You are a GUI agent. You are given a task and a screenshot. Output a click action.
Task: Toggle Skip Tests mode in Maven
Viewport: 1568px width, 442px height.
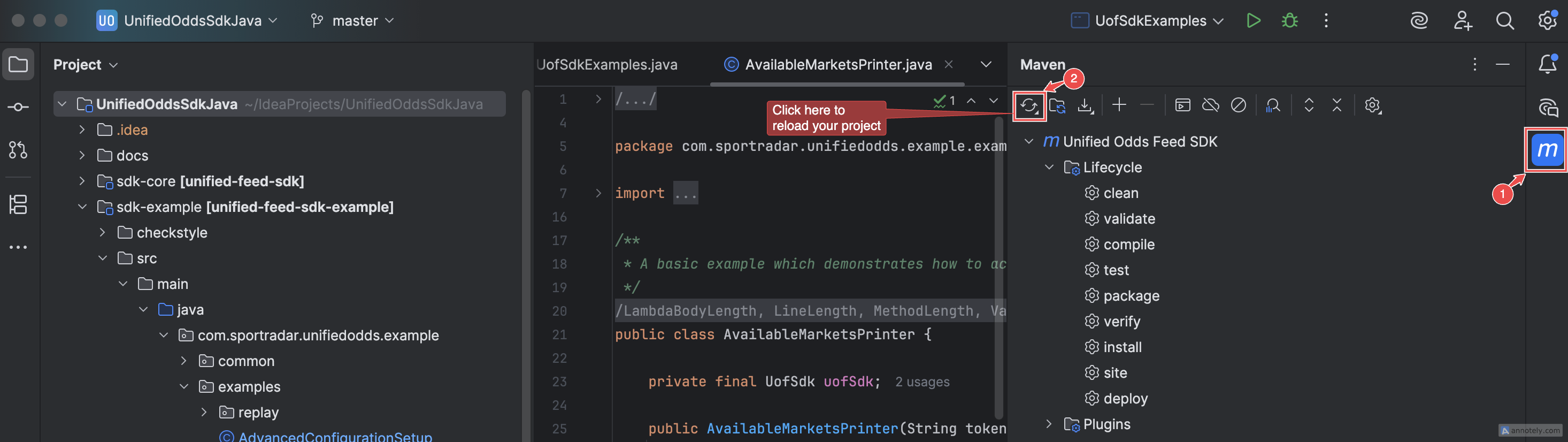point(1238,105)
